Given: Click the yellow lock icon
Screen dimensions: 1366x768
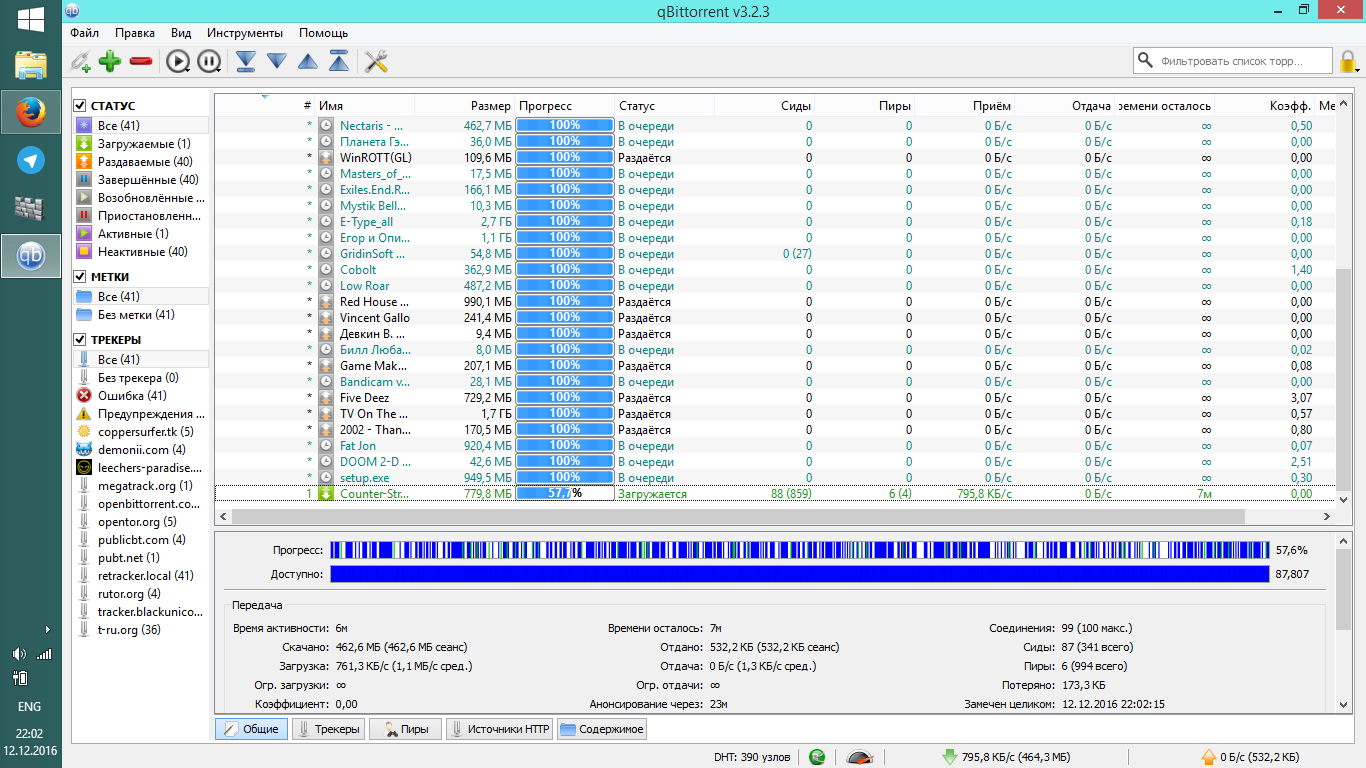Looking at the screenshot, I should pyautogui.click(x=1349, y=62).
